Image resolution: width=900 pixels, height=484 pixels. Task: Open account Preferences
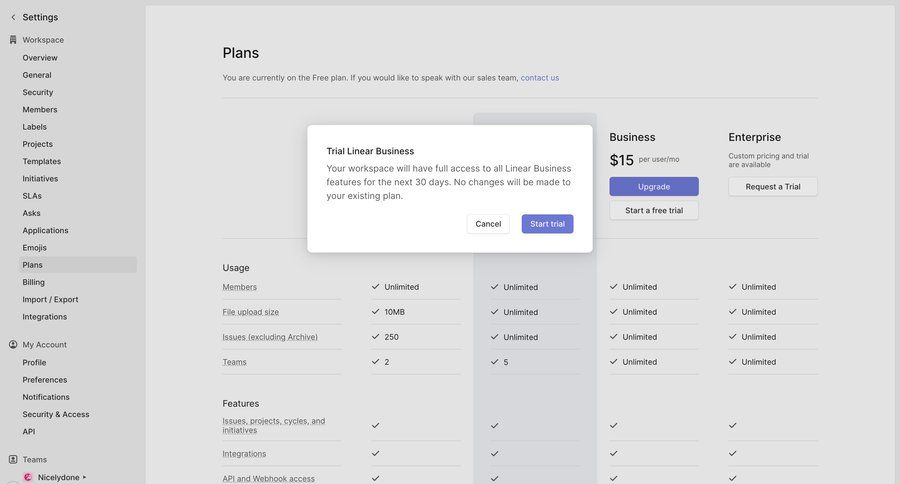coord(45,380)
